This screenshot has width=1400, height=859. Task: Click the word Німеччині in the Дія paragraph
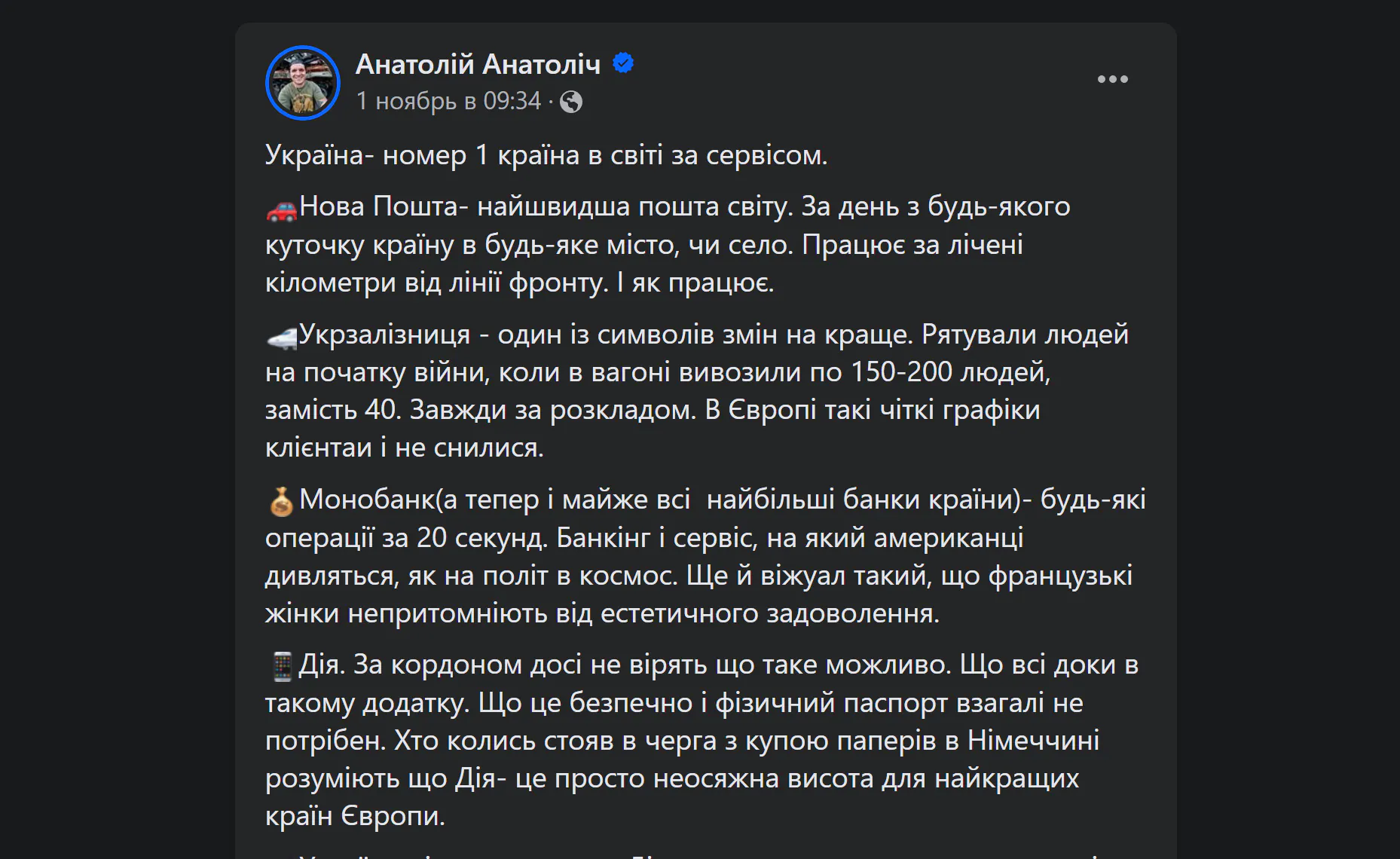1033,741
